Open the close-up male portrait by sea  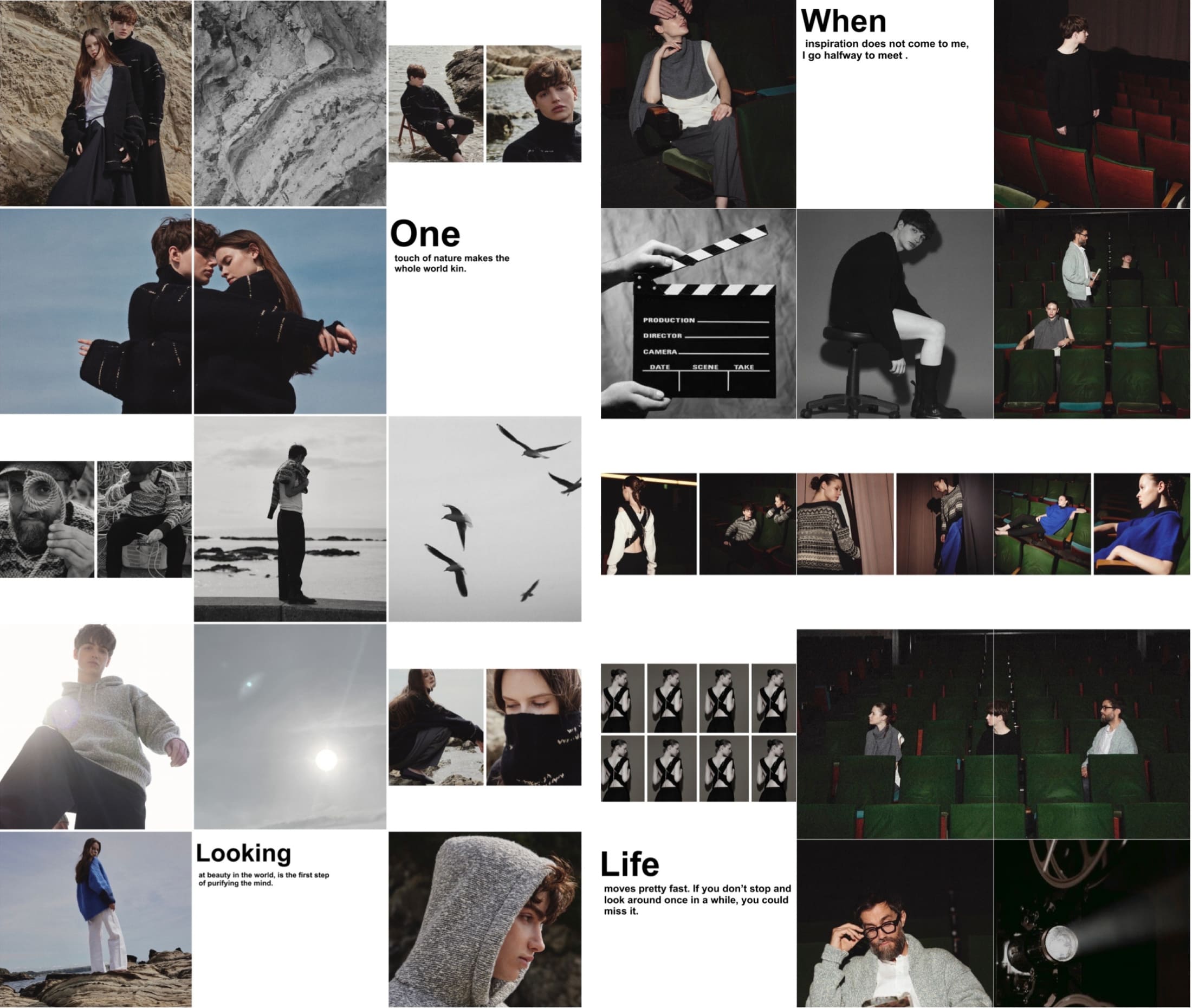534,104
